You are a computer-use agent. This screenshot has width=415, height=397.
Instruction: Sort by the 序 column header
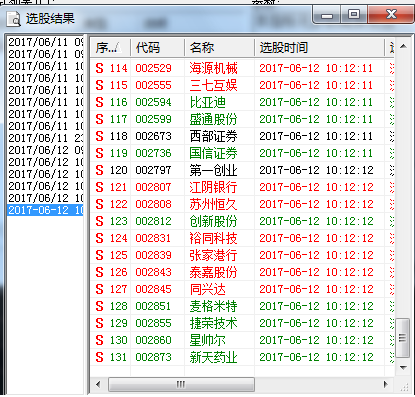pyautogui.click(x=110, y=48)
